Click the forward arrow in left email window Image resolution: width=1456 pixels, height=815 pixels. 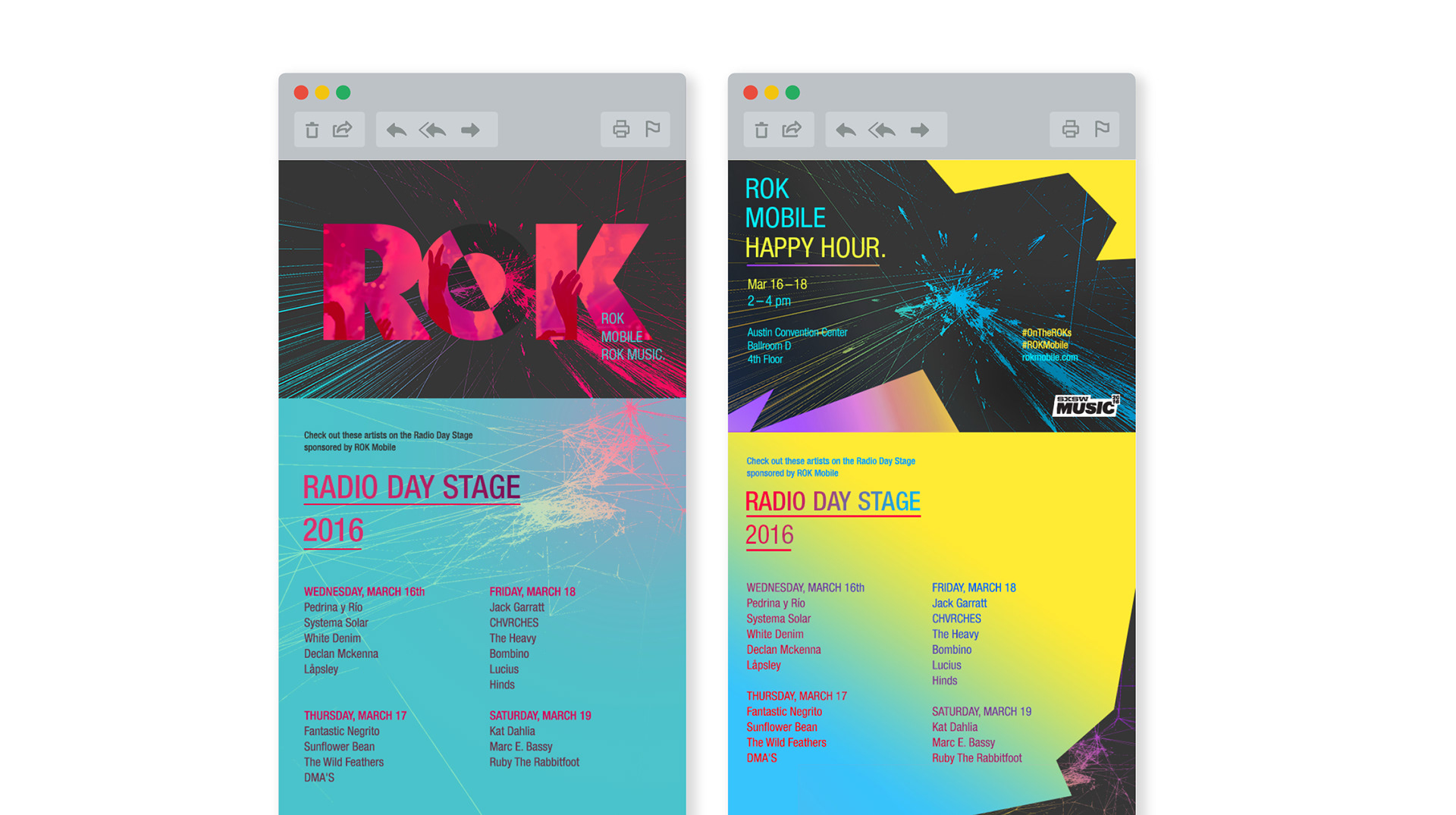471,130
